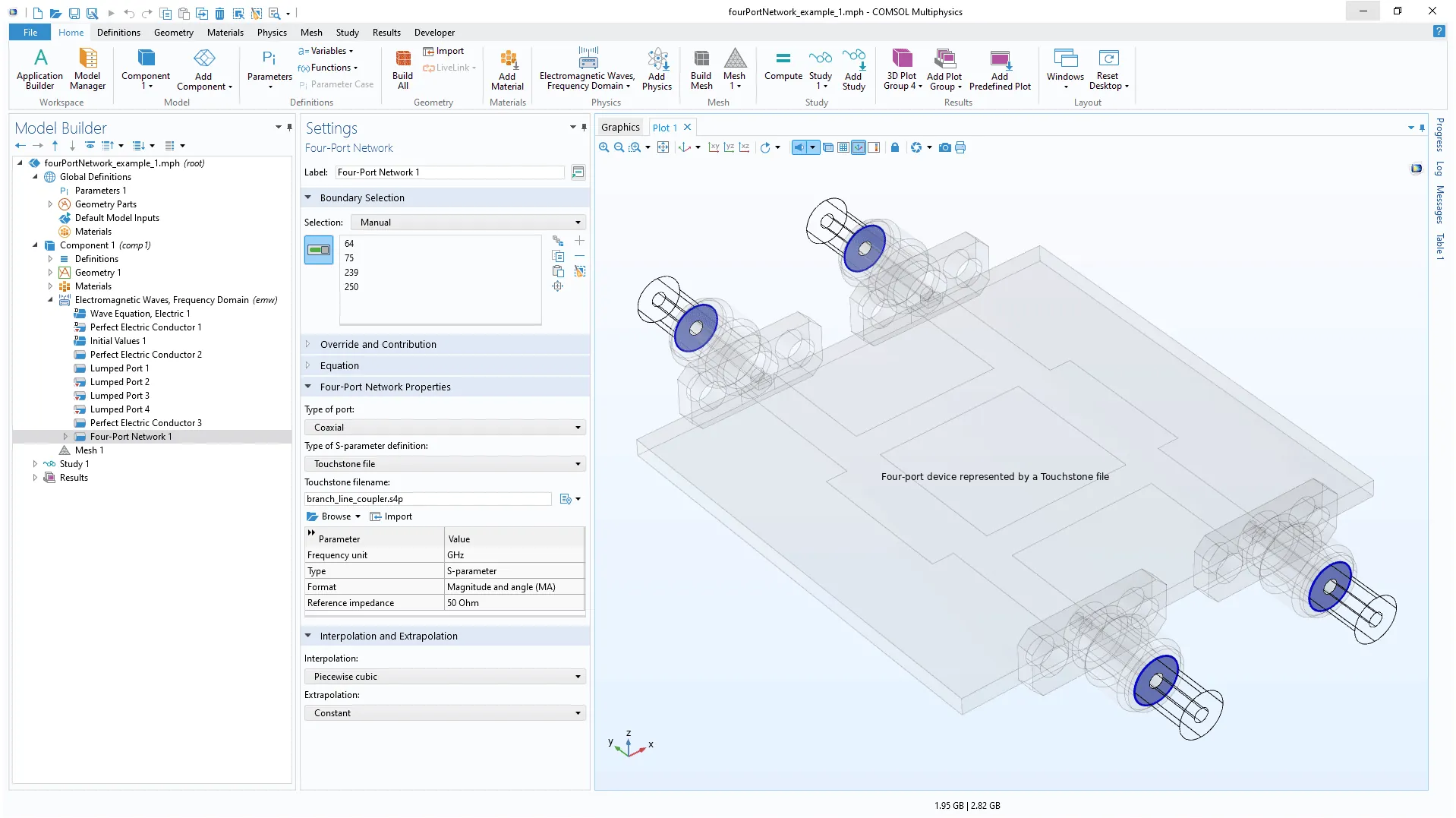Expand the Override and Contribution section
This screenshot has width=1456, height=818.
[x=378, y=344]
